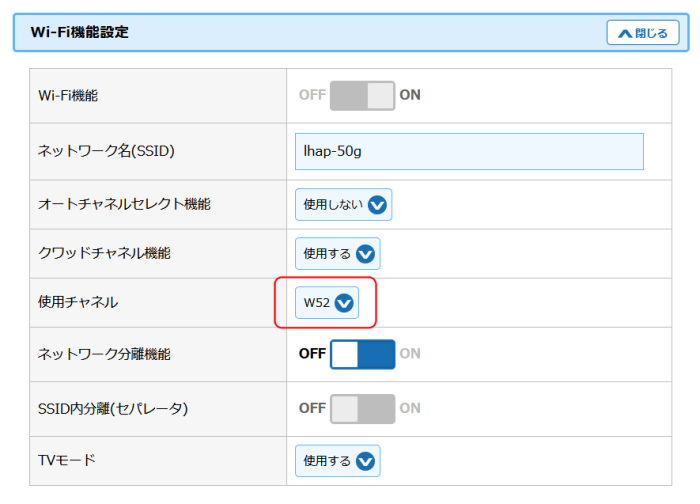The height and width of the screenshot is (504, 700).
Task: Click the ネットワーク名(SSID) text field
Action: point(469,152)
